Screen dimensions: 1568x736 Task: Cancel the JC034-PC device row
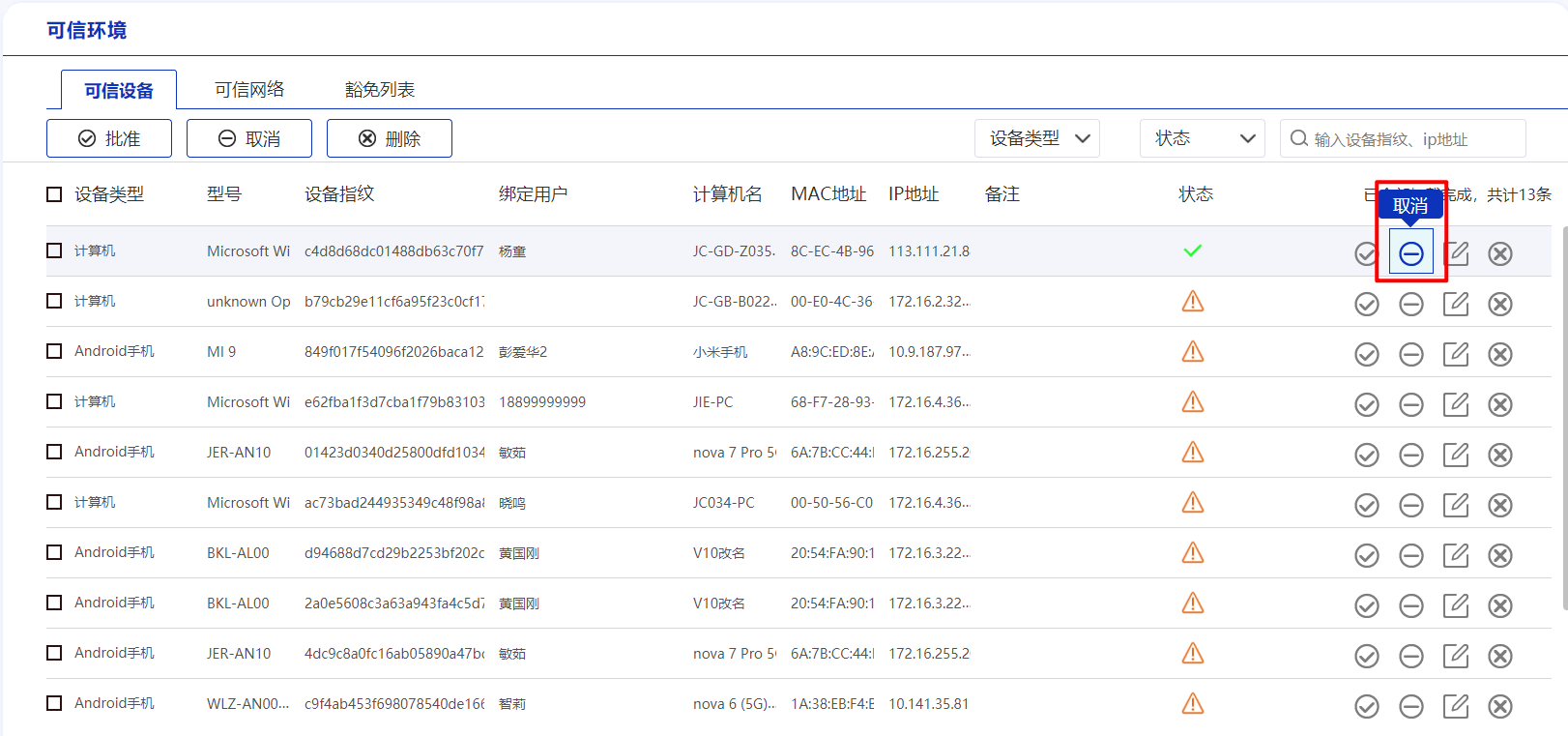tap(1411, 505)
